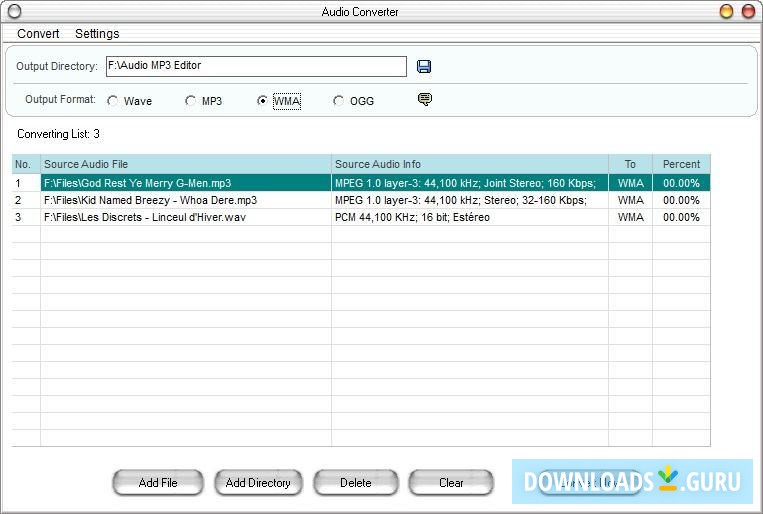Screen dimensions: 763x514
Task: Open the Convert menu
Action: (x=38, y=34)
